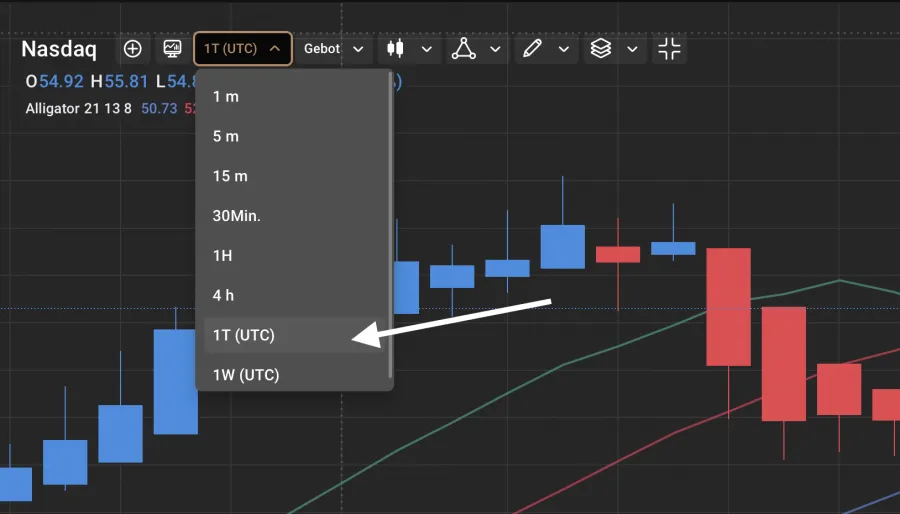Click the Gebot price type label
Screen dimensions: 900x514
pos(322,49)
